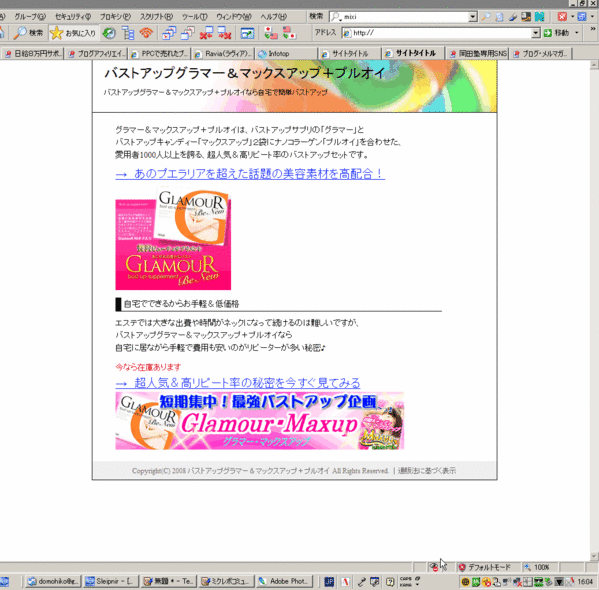Follow the あのプエラリアを超えた話題の美容素材 link
The width and height of the screenshot is (599, 590).
coord(250,174)
